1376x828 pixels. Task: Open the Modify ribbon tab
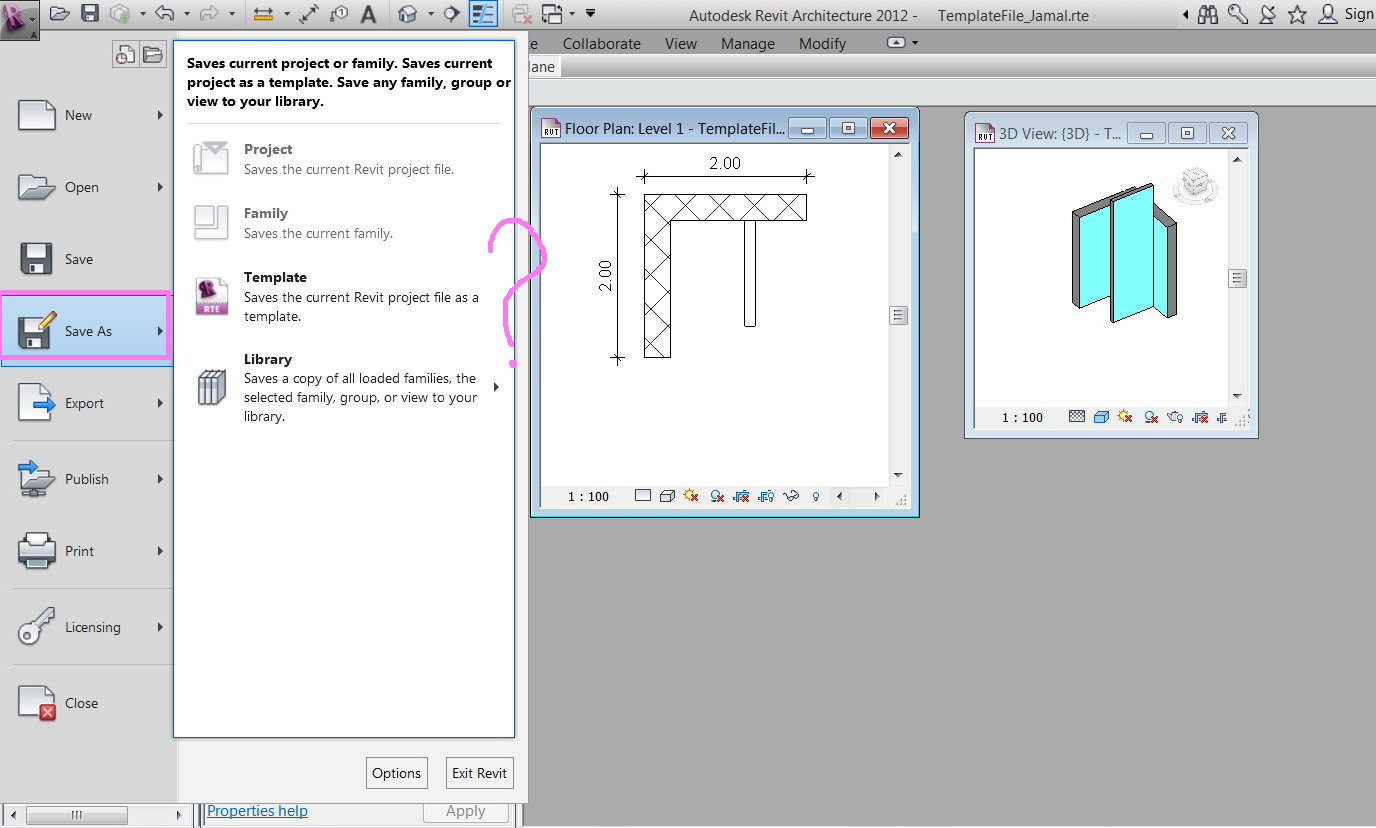pos(822,44)
